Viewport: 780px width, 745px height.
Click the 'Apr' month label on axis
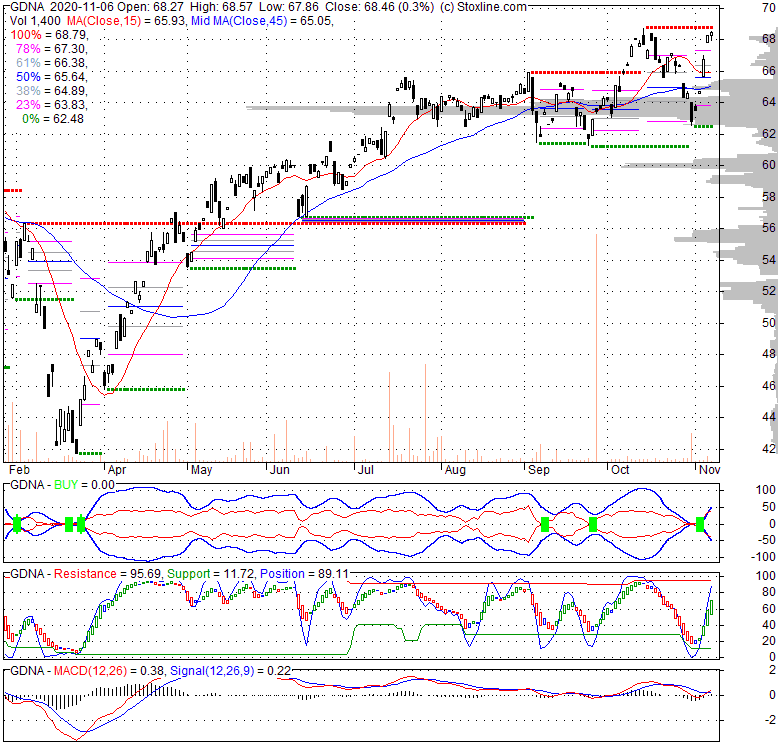117,470
